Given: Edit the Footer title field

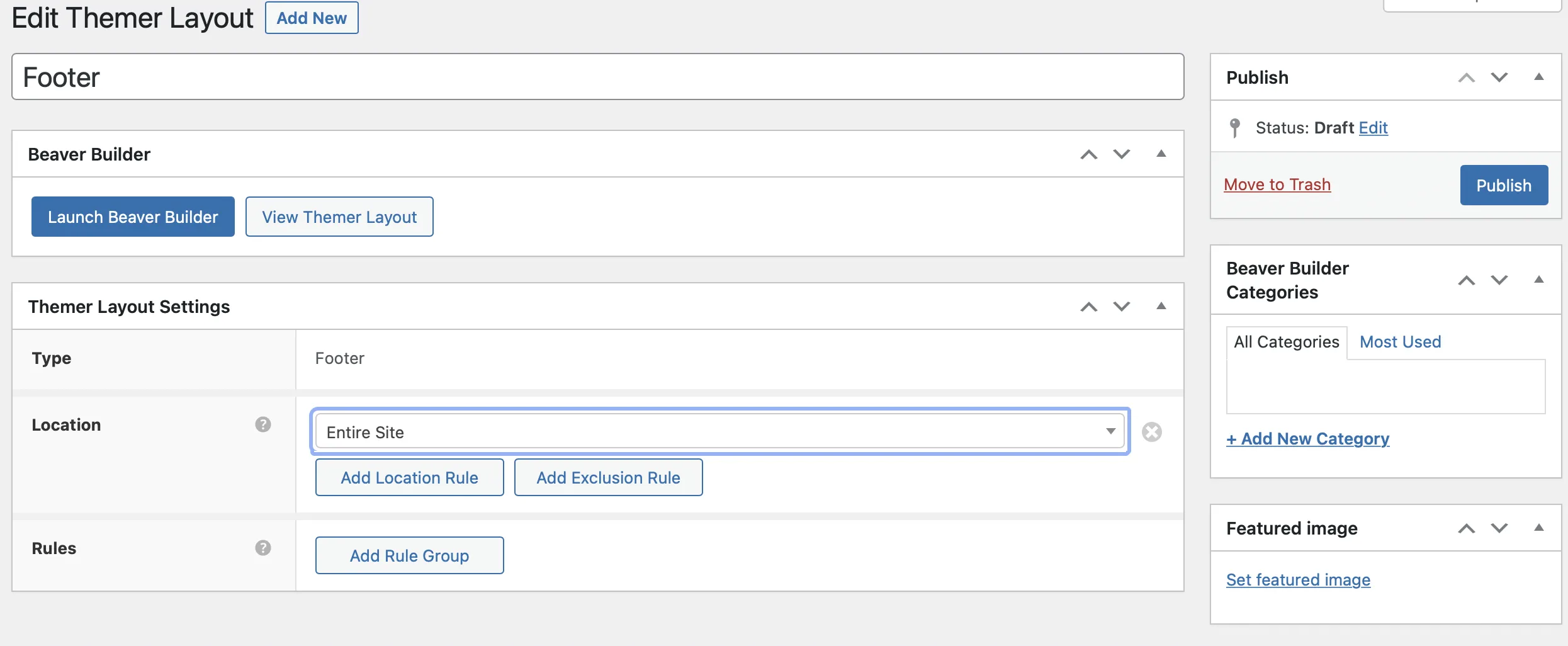Looking at the screenshot, I should [x=597, y=77].
